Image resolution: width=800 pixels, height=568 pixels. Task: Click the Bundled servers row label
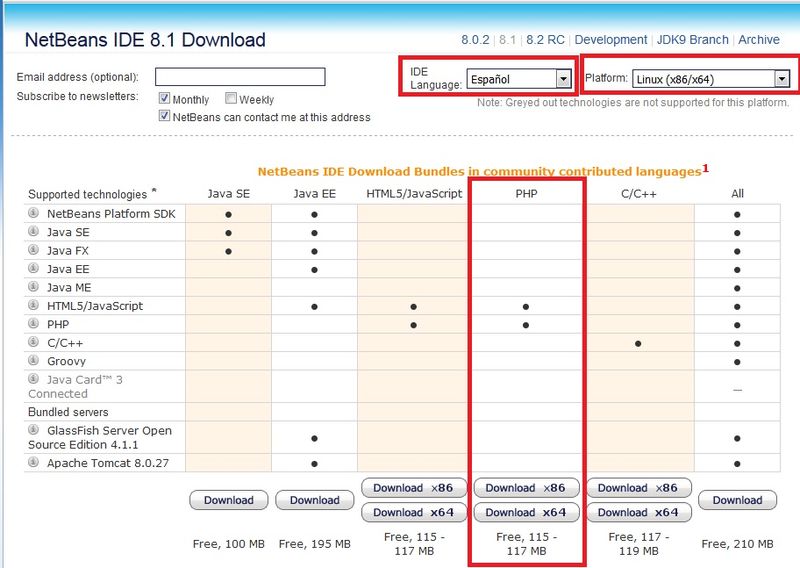tap(68, 412)
